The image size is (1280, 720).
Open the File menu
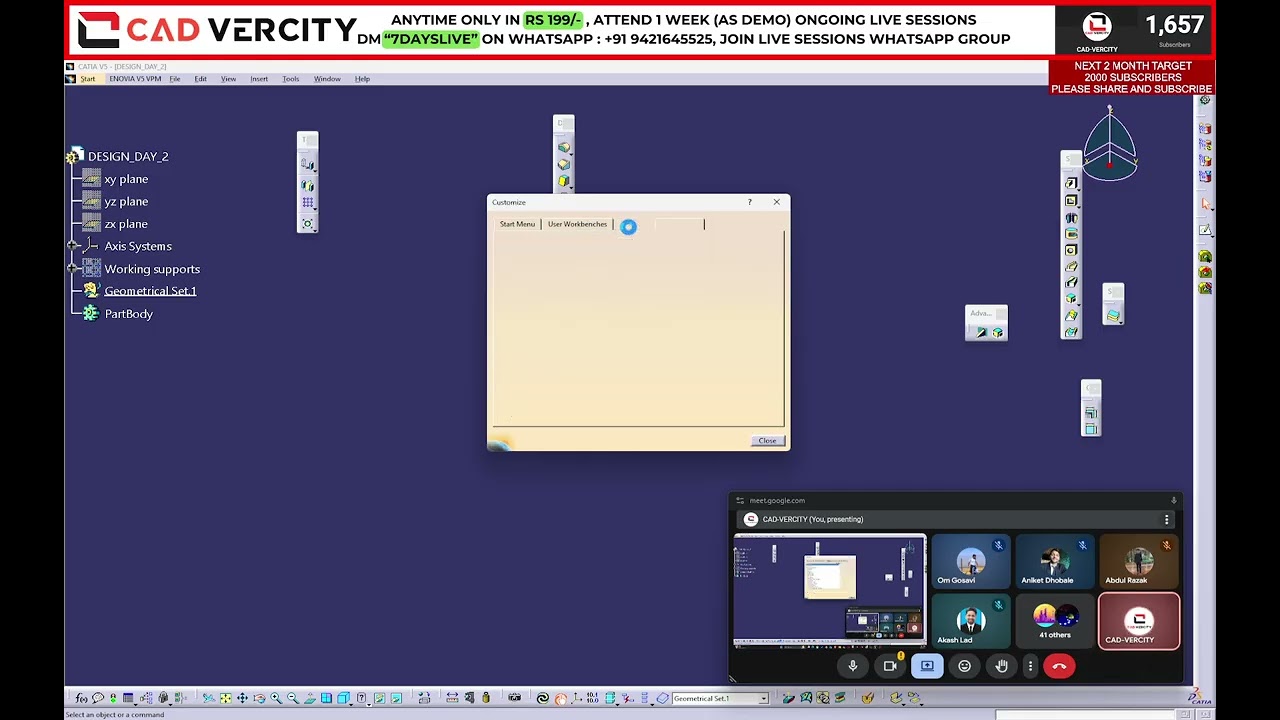(x=175, y=79)
